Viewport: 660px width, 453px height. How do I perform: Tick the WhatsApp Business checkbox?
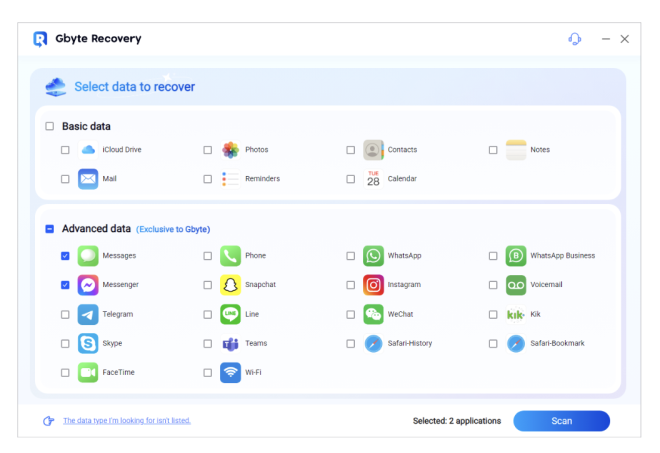(493, 256)
